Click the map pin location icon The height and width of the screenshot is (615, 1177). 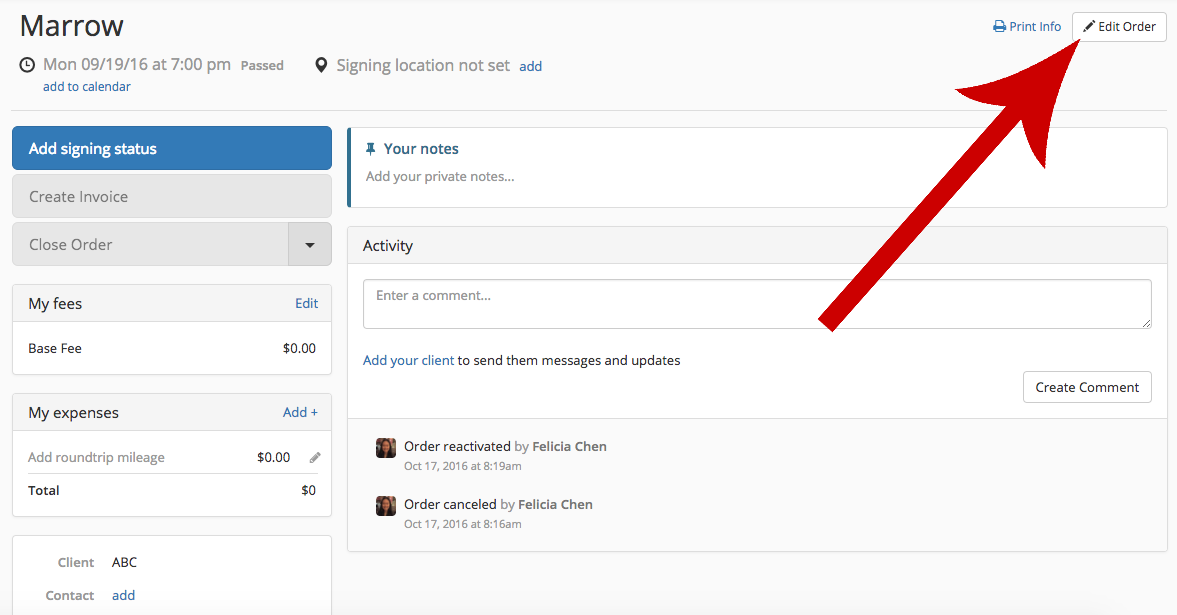(x=321, y=65)
